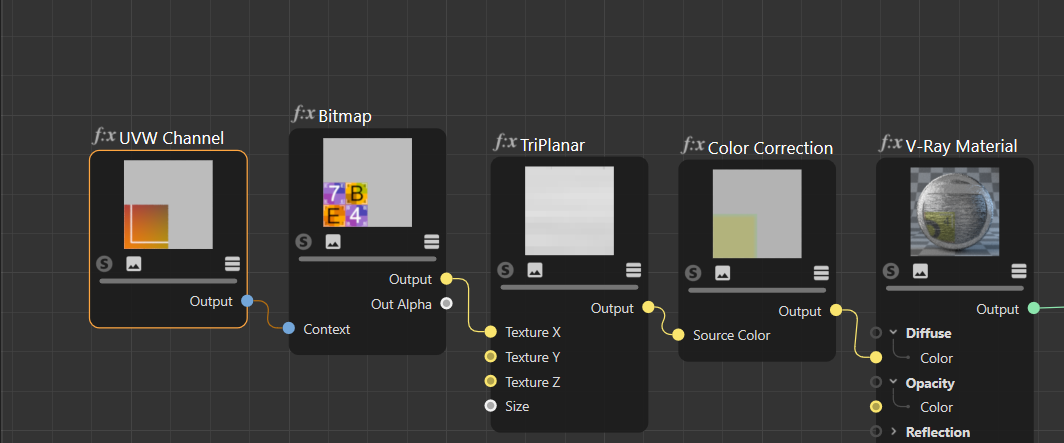
Task: Open the hamburger menu icon on TriPlanar node
Action: [633, 270]
